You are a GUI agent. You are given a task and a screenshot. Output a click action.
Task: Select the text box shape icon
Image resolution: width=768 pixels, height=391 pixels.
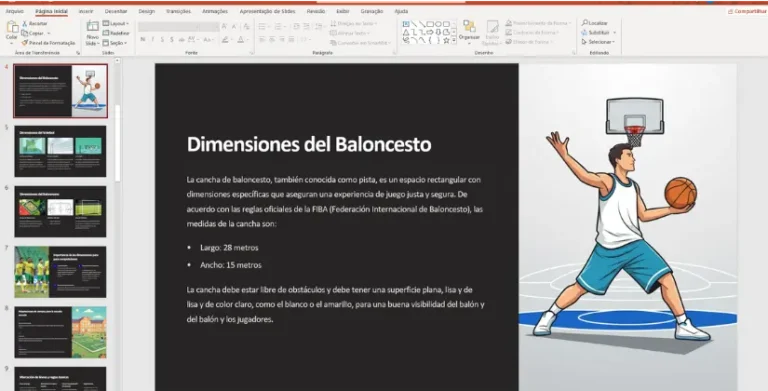pyautogui.click(x=406, y=24)
